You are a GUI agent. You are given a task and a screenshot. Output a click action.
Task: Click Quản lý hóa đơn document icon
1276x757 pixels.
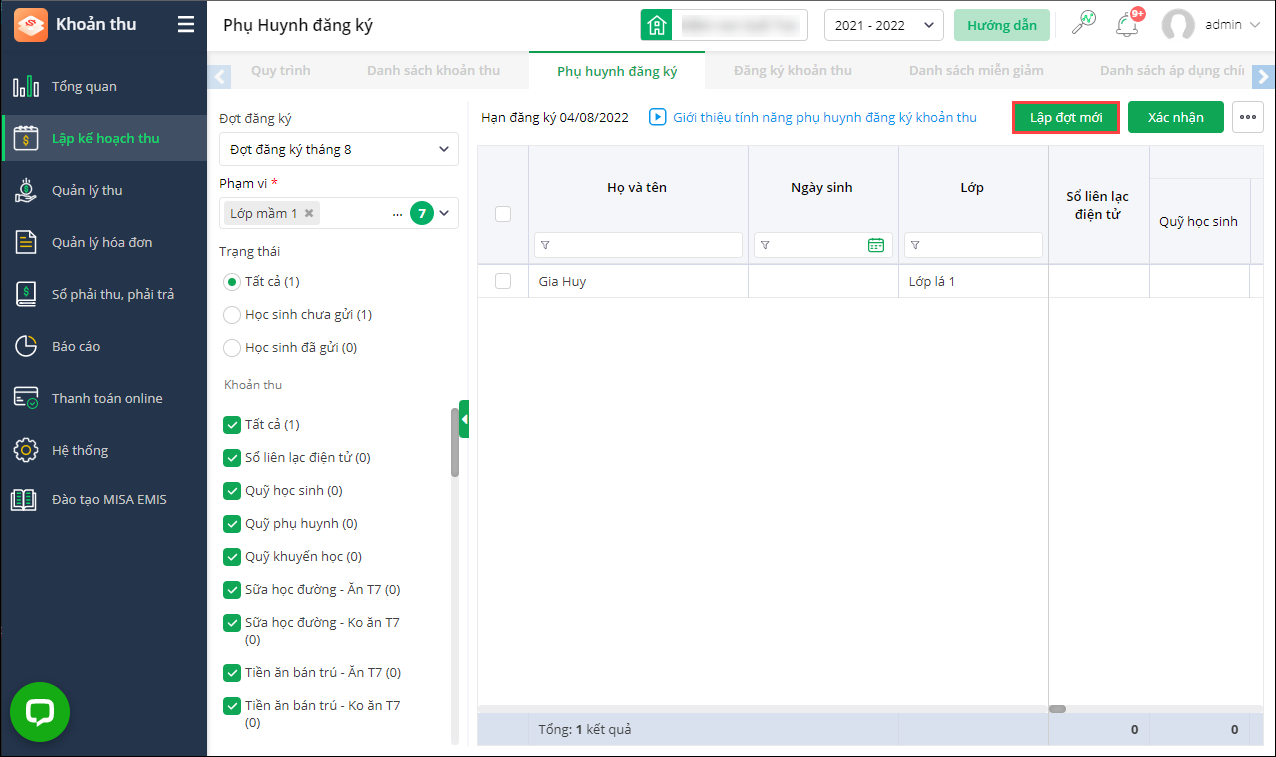(26, 242)
